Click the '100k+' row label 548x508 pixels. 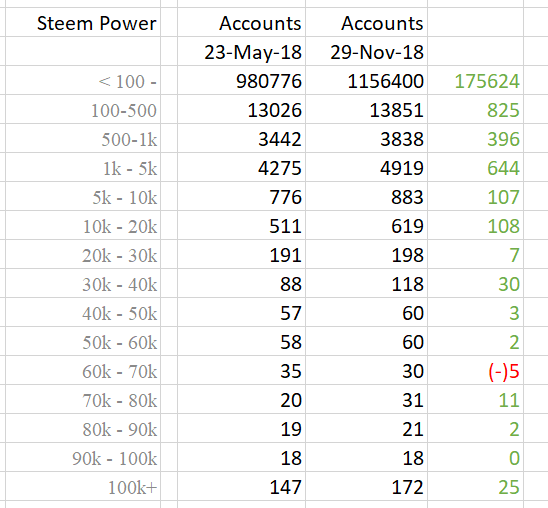click(x=132, y=487)
